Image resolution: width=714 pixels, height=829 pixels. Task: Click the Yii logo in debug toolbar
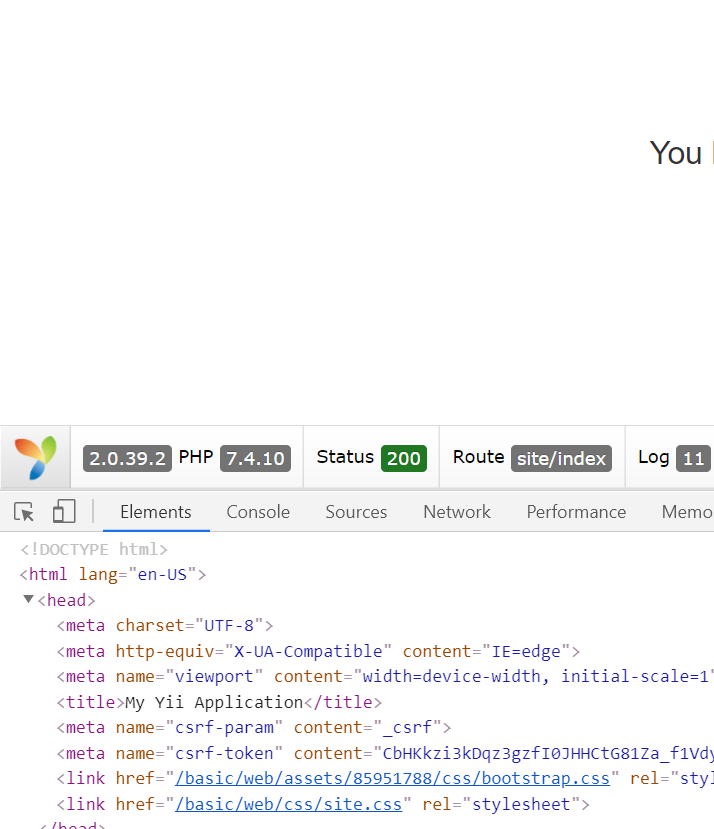click(x=35, y=457)
